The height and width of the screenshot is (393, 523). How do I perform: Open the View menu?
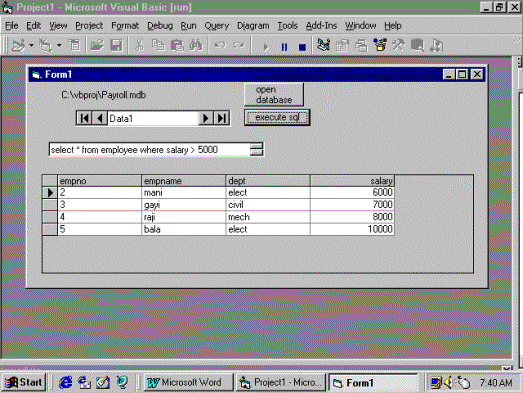58,26
